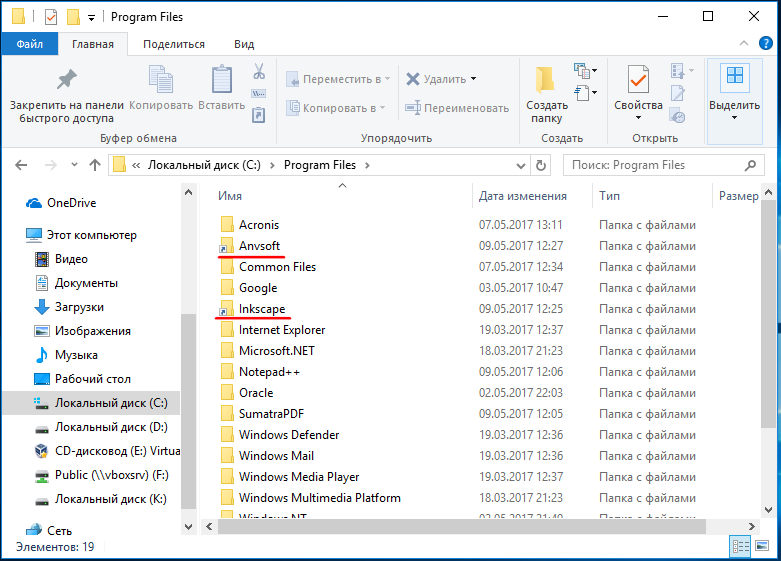
Task: Click the Pin to Quick Access icon
Action: [66, 80]
